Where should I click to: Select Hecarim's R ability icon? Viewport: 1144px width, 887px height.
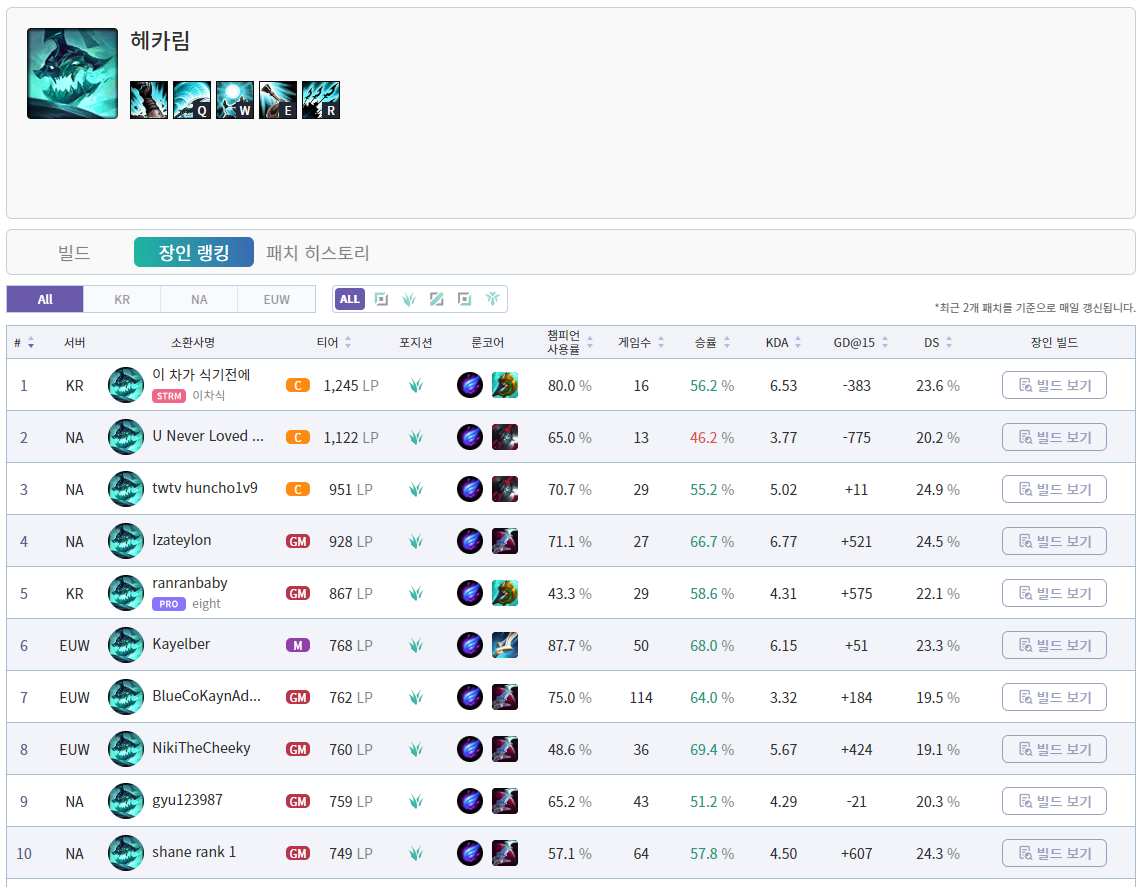pos(321,100)
